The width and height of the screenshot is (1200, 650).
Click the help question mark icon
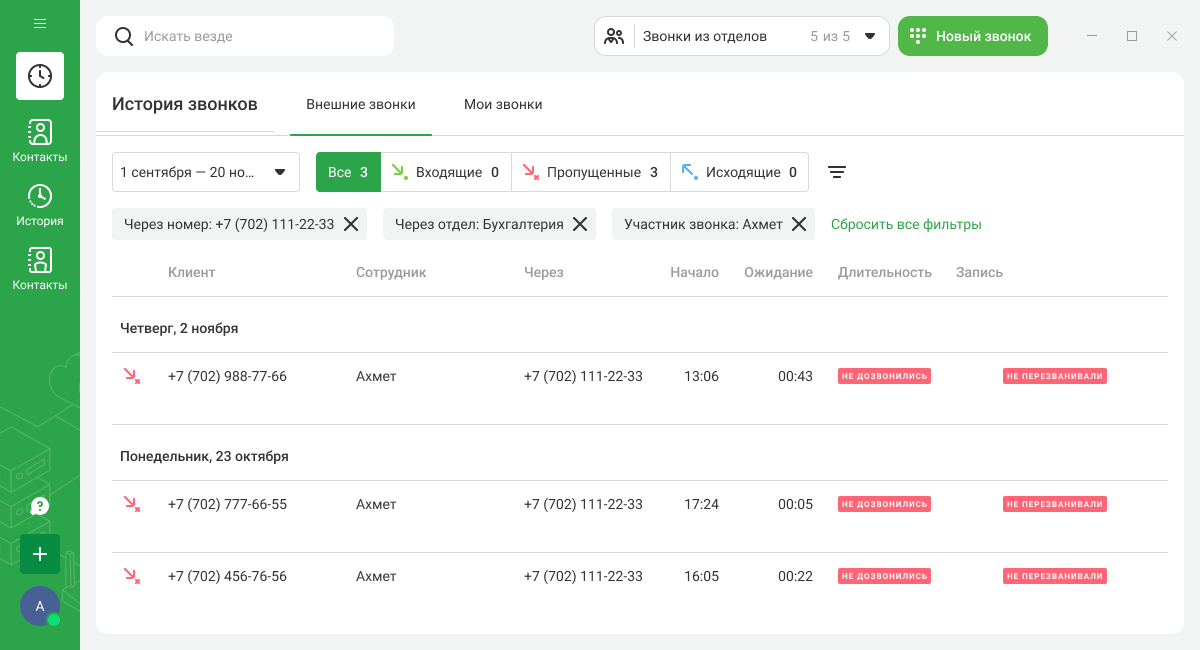point(40,506)
